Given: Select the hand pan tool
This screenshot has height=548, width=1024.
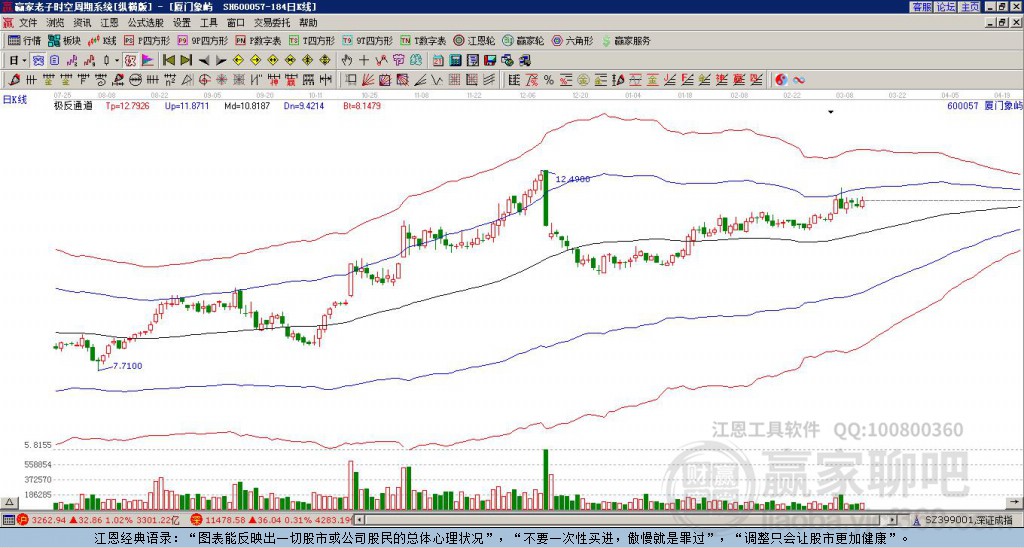Looking at the screenshot, I should tap(347, 61).
